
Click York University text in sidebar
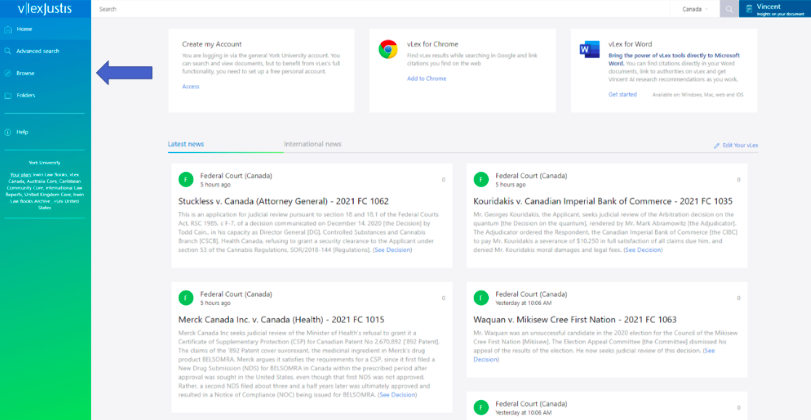point(44,162)
